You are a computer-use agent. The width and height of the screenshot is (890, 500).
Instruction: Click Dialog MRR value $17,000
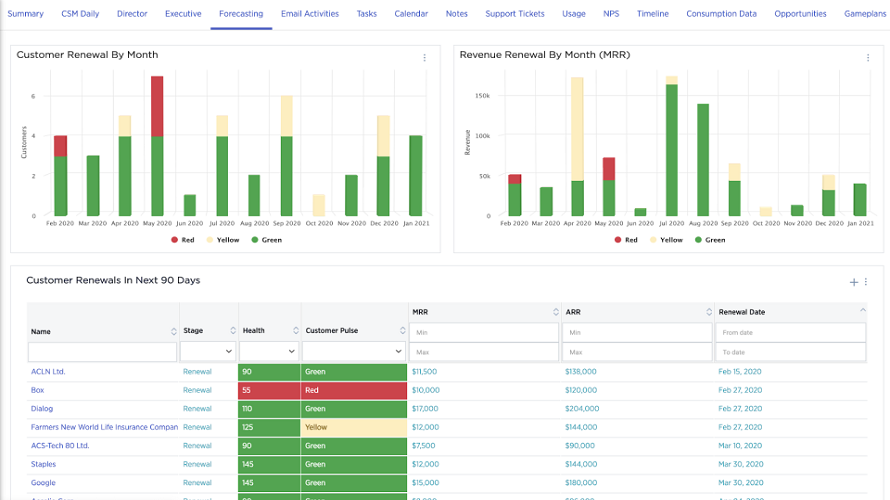(x=425, y=409)
